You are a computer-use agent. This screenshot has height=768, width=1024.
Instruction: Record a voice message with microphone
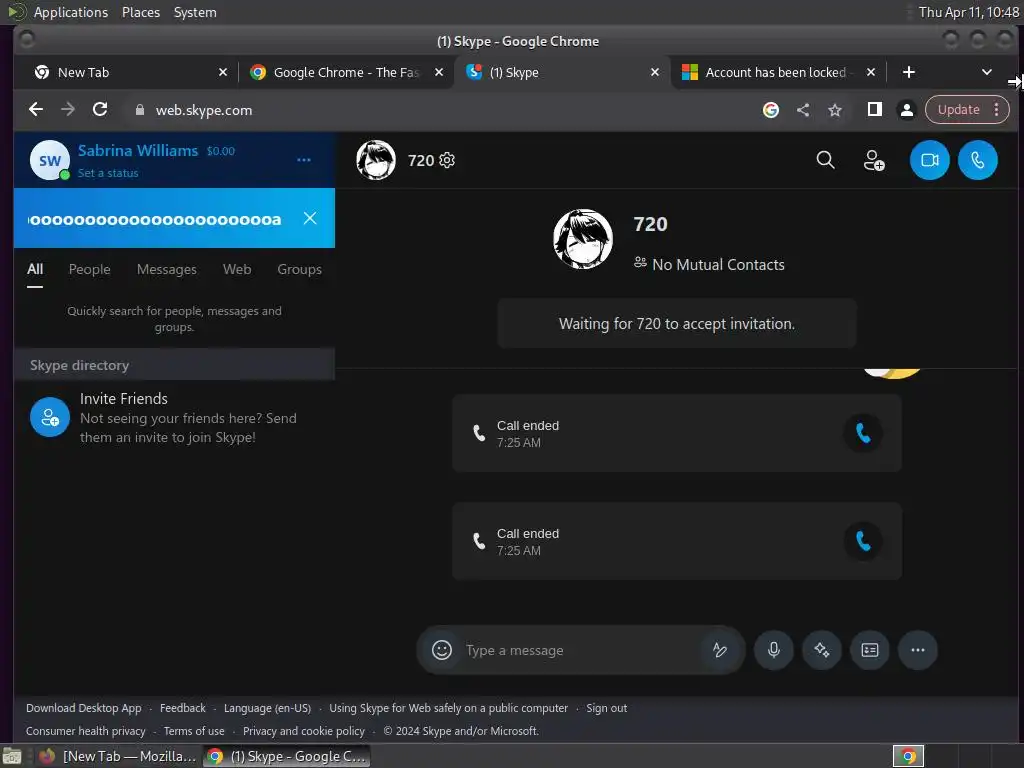(774, 650)
